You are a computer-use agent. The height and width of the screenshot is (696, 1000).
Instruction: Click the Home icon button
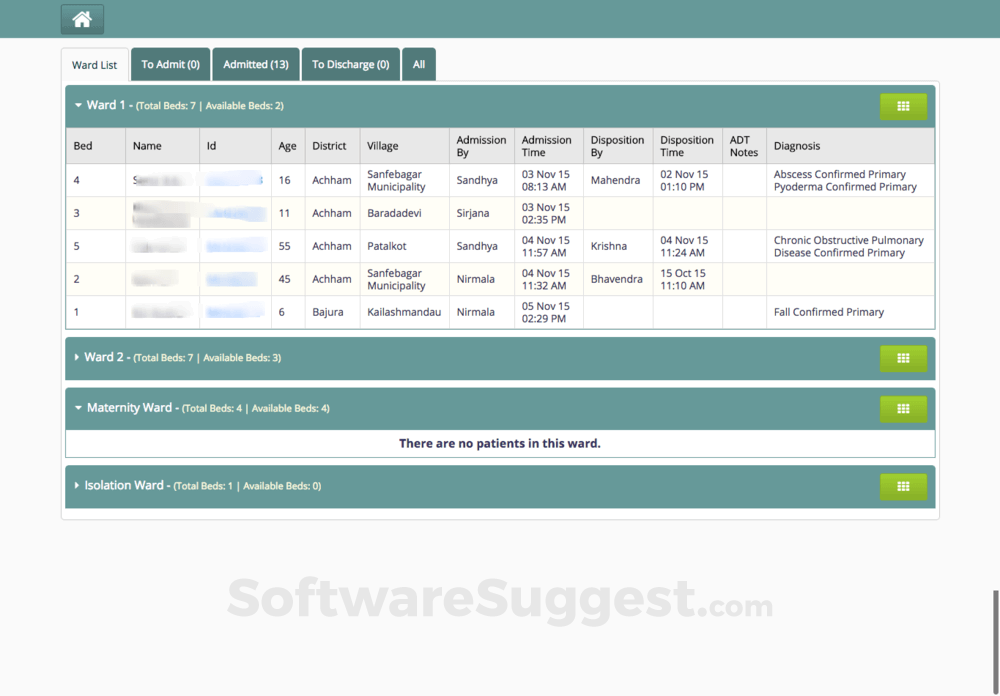click(82, 19)
